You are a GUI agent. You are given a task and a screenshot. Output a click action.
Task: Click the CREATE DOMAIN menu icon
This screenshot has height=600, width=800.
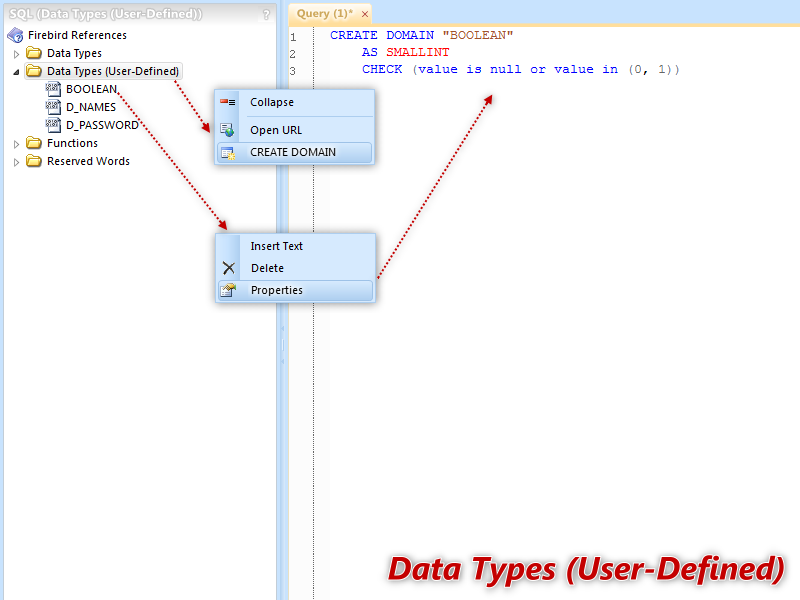click(x=228, y=153)
